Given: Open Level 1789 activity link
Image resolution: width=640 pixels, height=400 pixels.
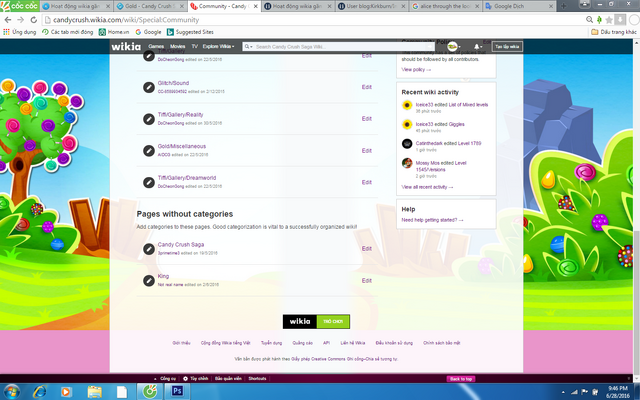Looking at the screenshot, I should click(470, 144).
